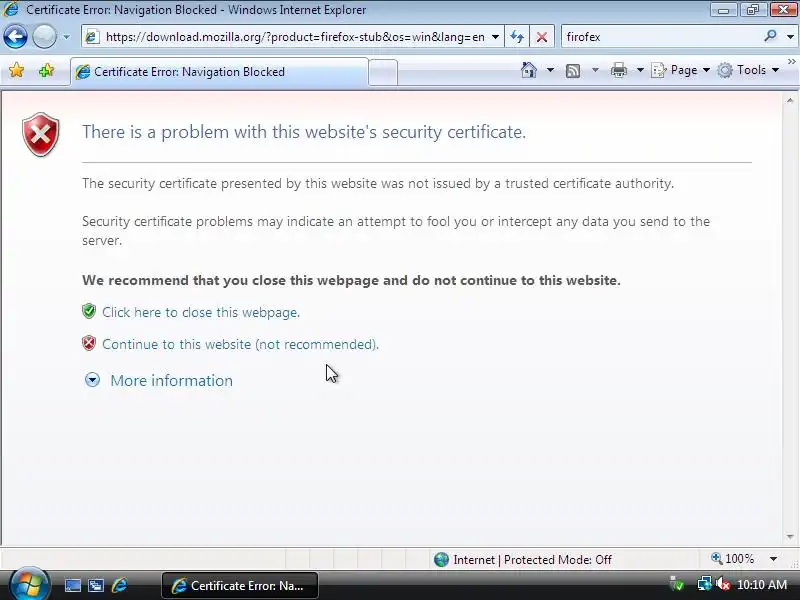Click the More information text link
Screen dimensions: 800x600
coord(171,381)
